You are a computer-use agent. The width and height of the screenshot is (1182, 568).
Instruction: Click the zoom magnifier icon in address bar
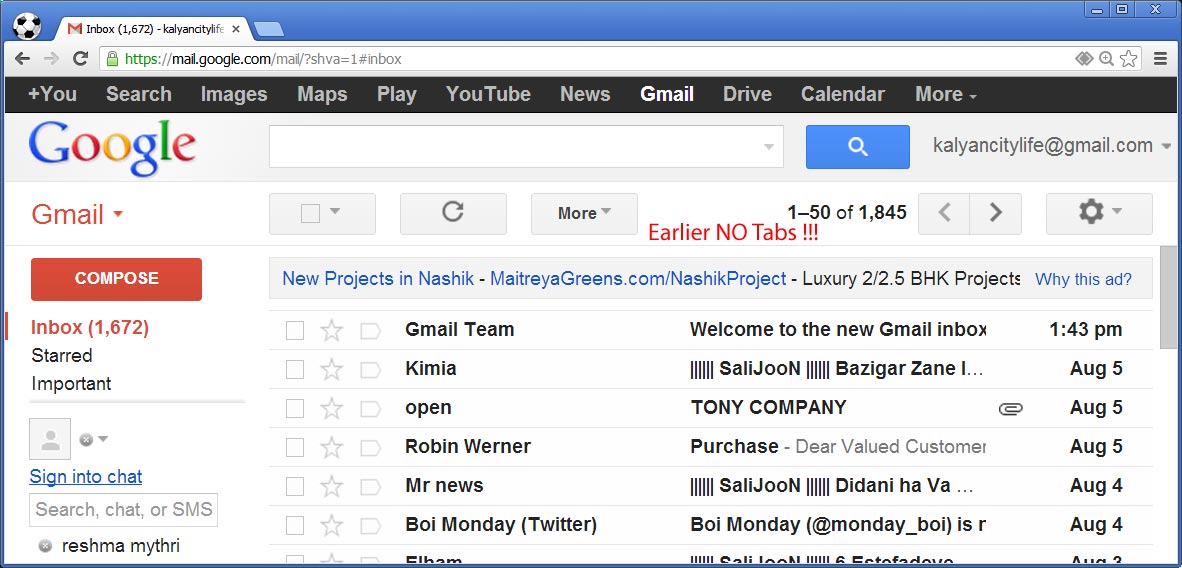pos(1106,59)
